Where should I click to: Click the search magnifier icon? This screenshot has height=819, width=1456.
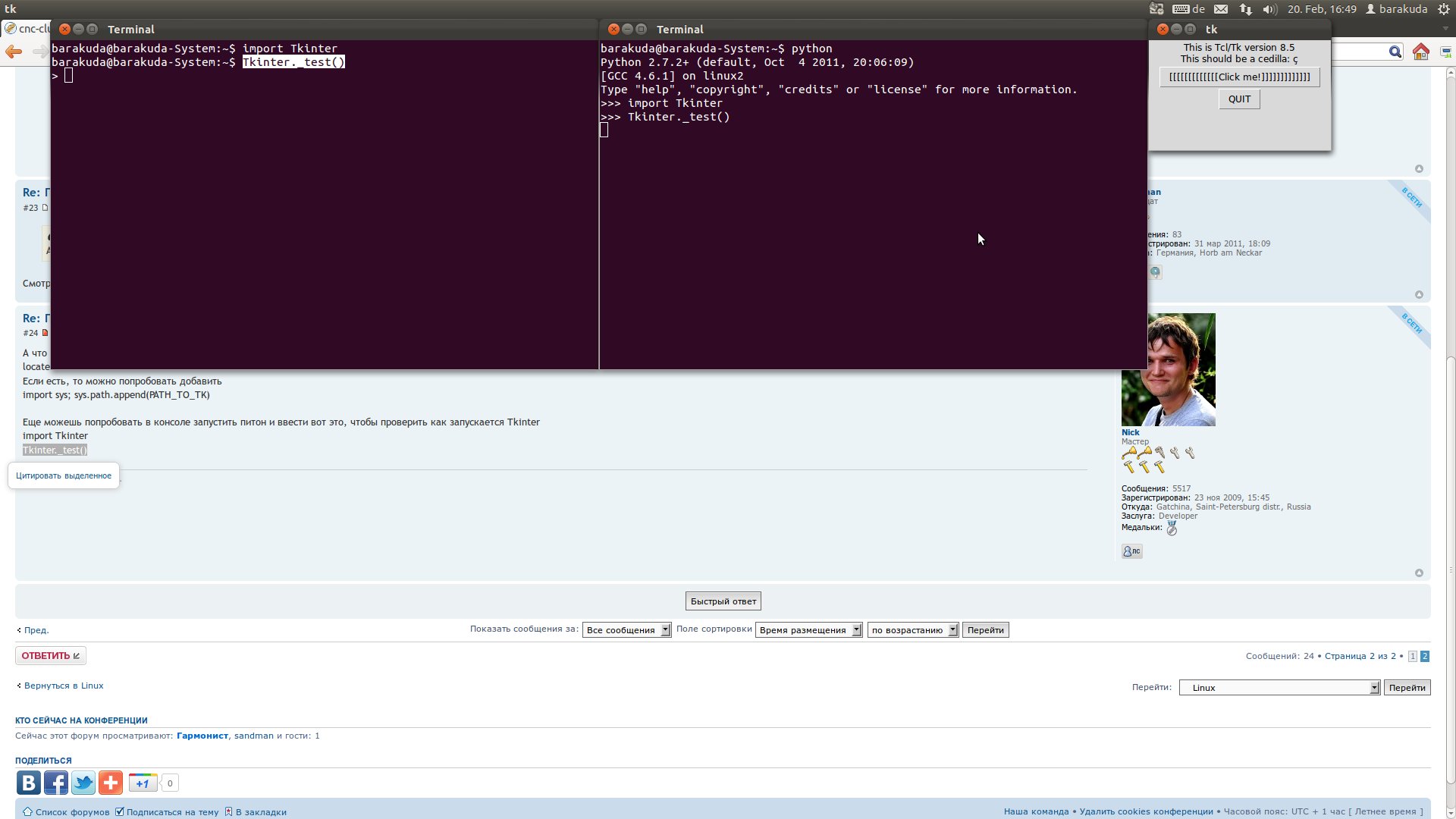tap(1395, 52)
